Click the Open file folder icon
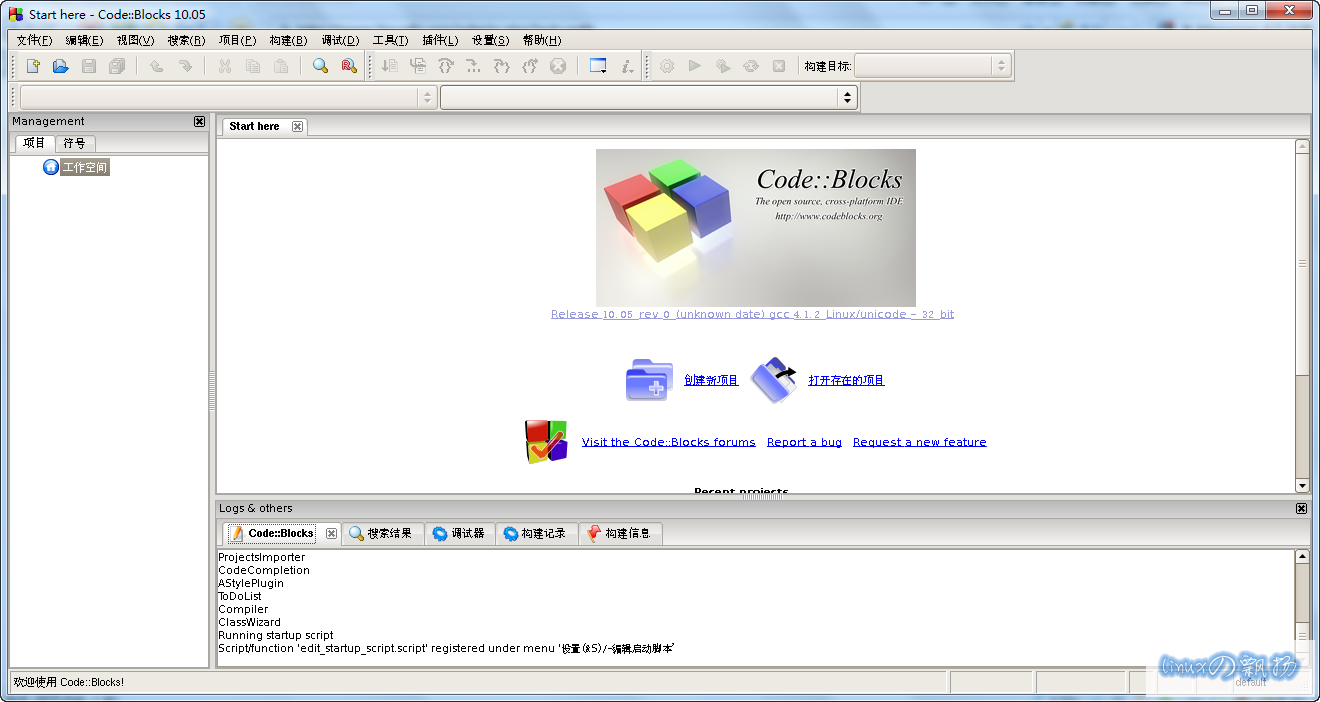Screen dimensions: 1320x702 (x=61, y=66)
